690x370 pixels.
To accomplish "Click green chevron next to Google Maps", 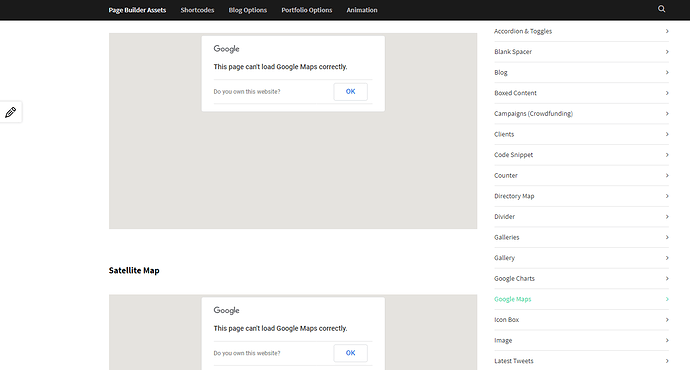I will pos(667,299).
